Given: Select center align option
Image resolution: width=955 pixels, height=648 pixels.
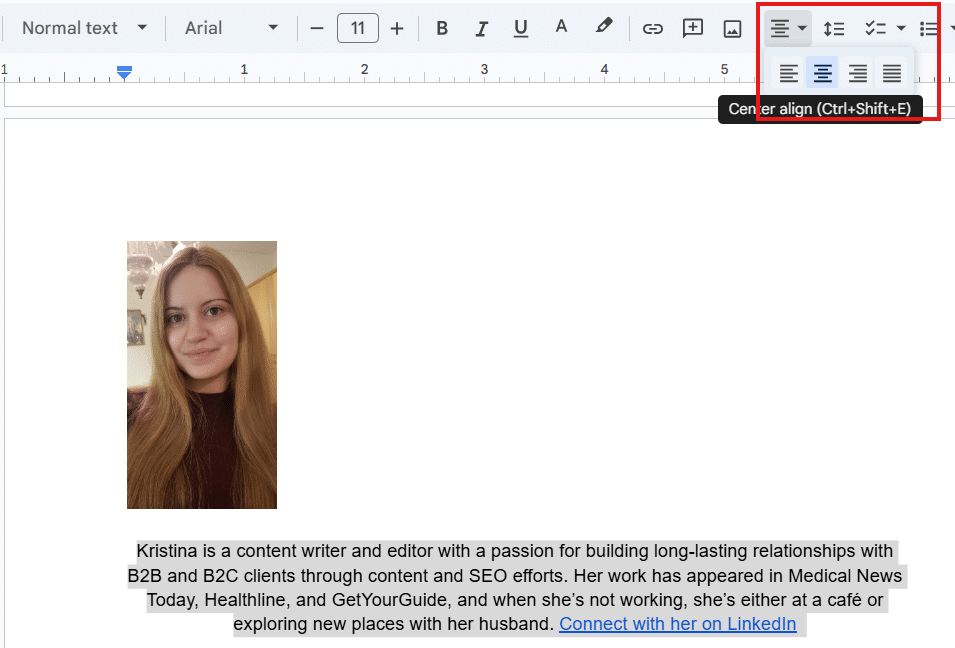Looking at the screenshot, I should tap(822, 73).
